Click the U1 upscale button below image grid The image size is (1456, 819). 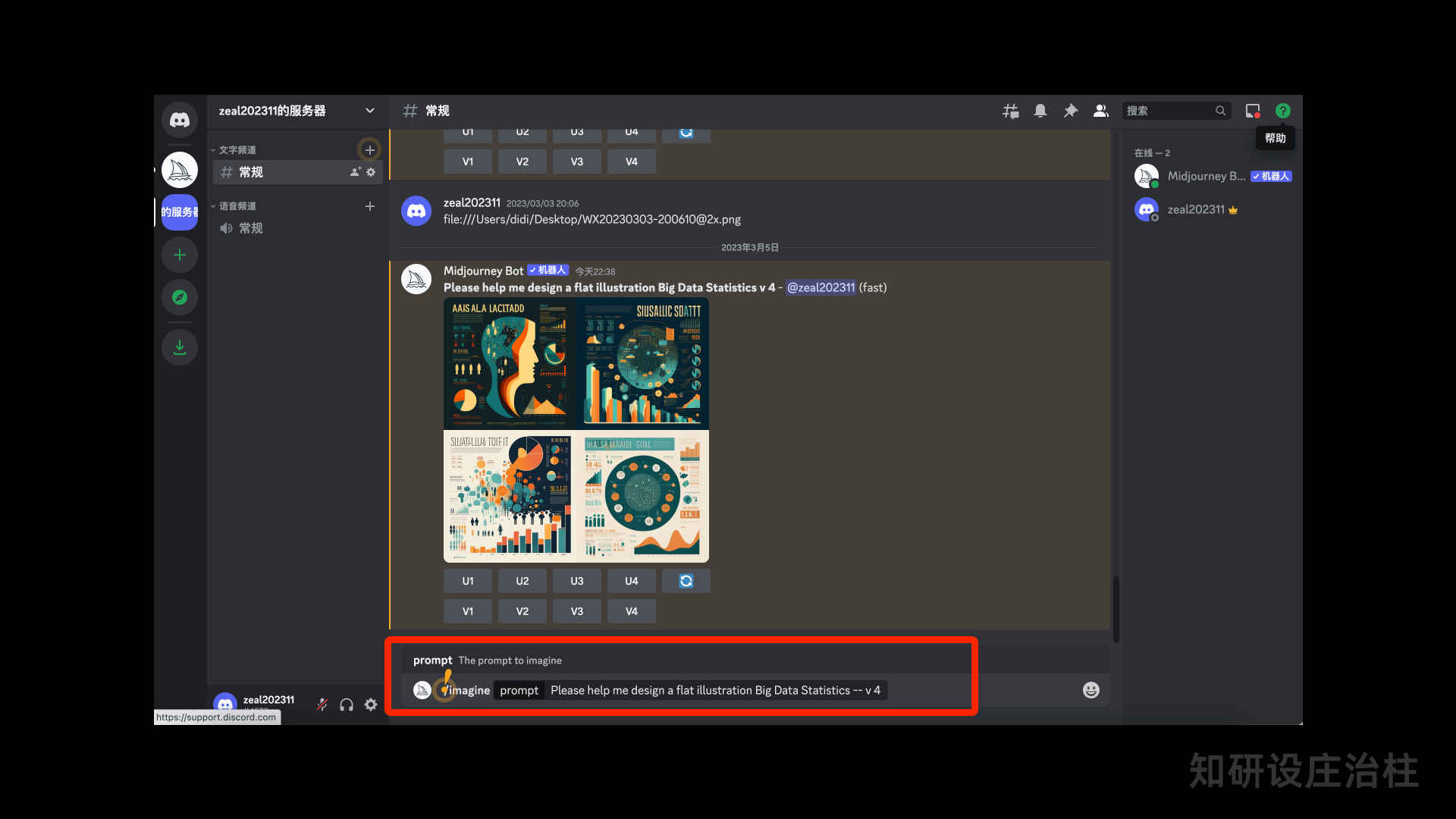point(468,581)
